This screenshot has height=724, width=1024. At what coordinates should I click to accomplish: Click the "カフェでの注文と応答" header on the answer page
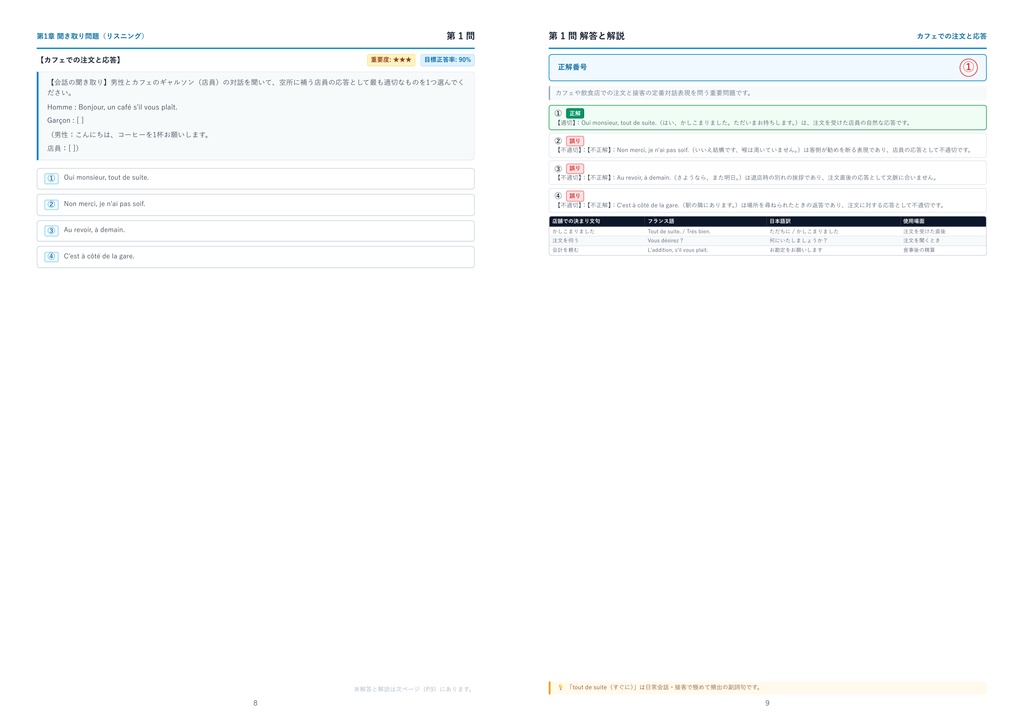click(952, 37)
